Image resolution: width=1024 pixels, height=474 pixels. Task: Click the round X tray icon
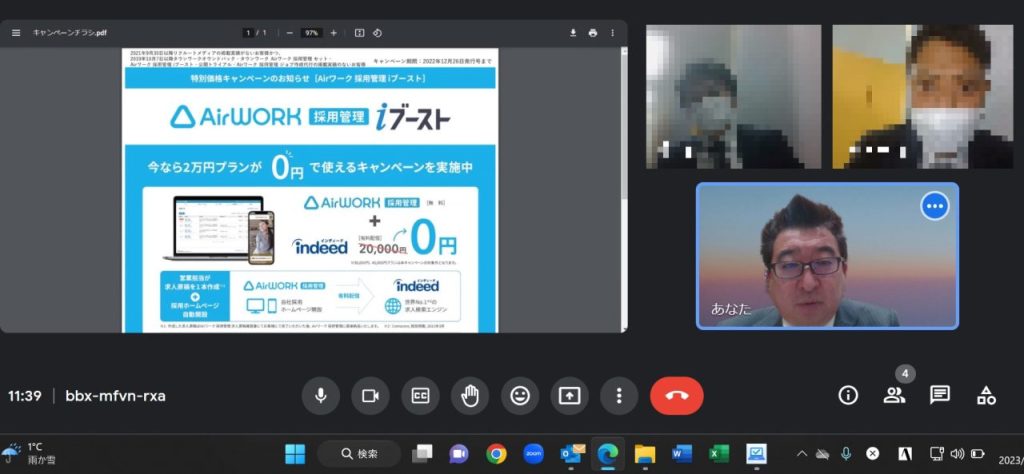click(872, 454)
